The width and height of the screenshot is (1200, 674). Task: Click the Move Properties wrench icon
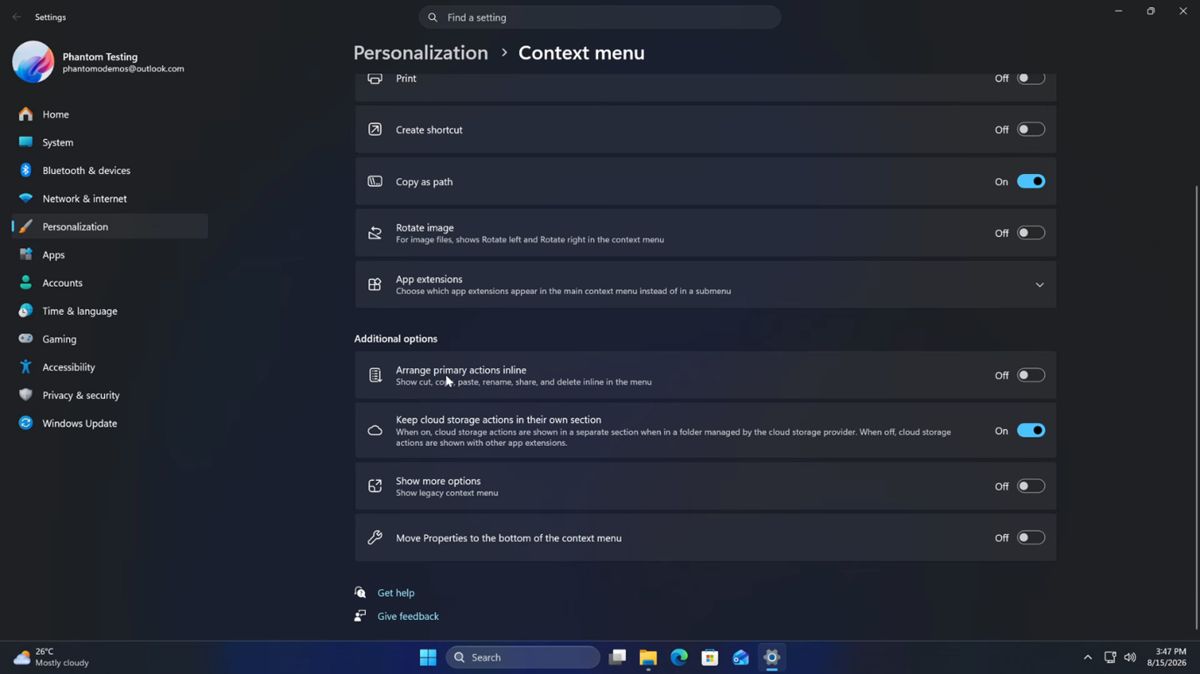(x=375, y=538)
